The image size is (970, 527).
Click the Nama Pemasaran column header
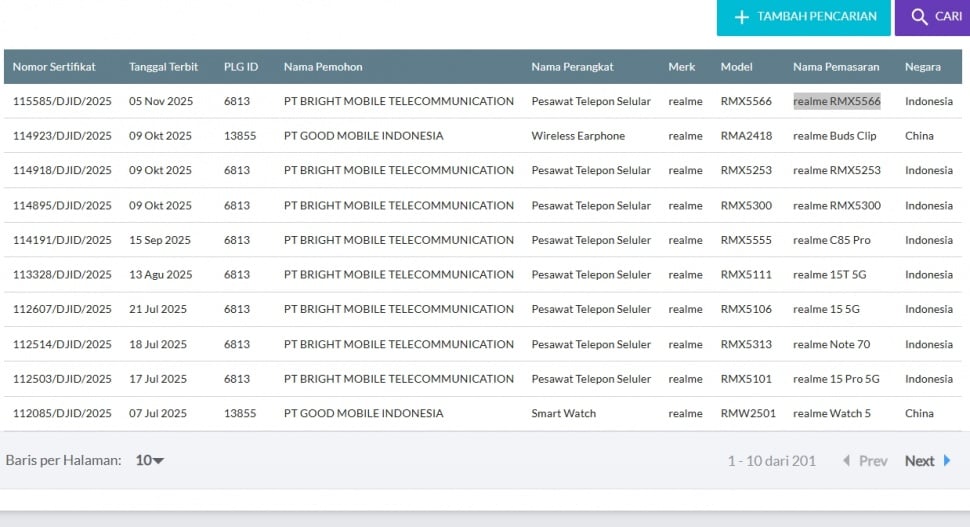point(836,67)
